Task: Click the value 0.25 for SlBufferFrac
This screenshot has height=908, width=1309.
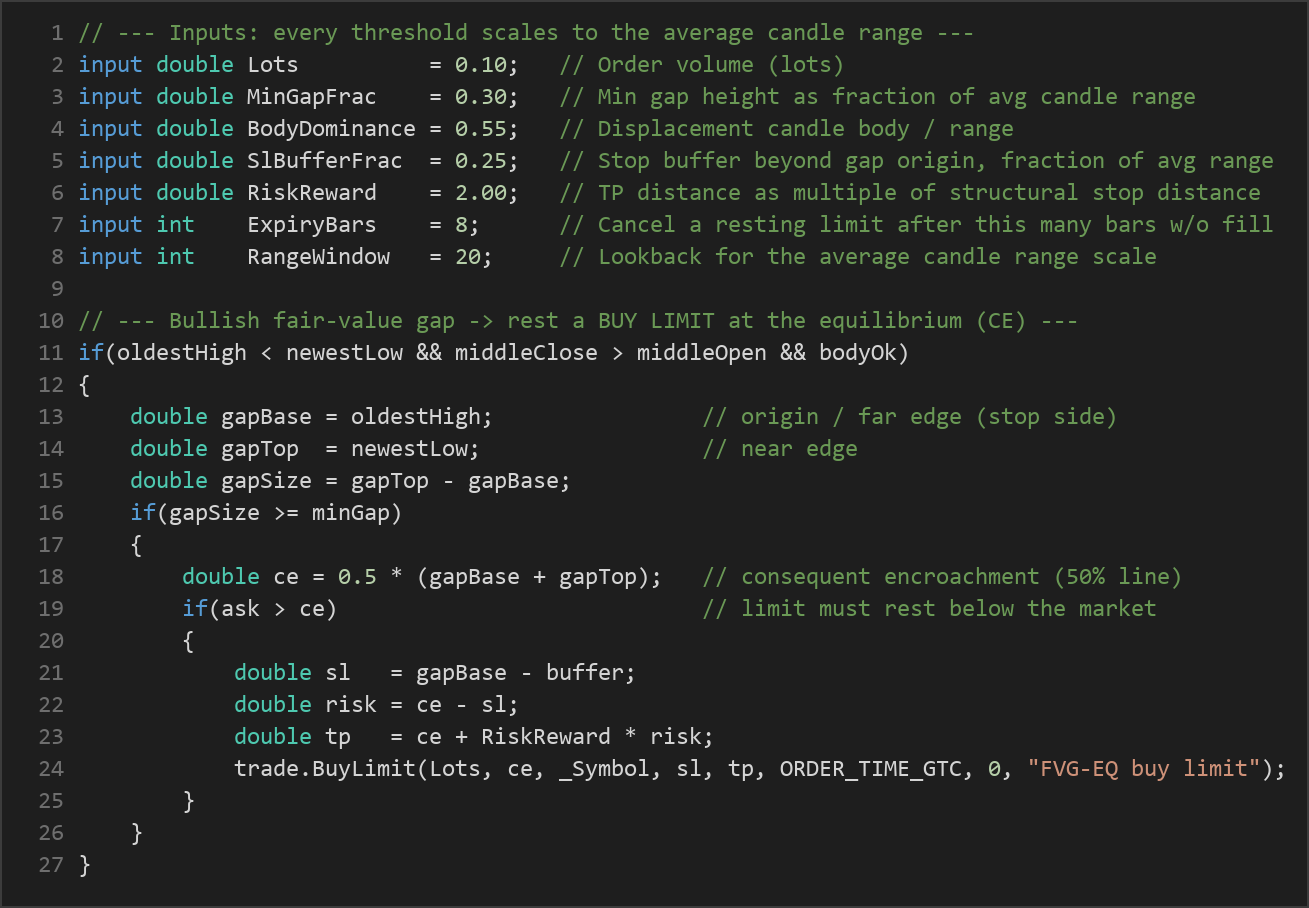Action: (x=481, y=161)
